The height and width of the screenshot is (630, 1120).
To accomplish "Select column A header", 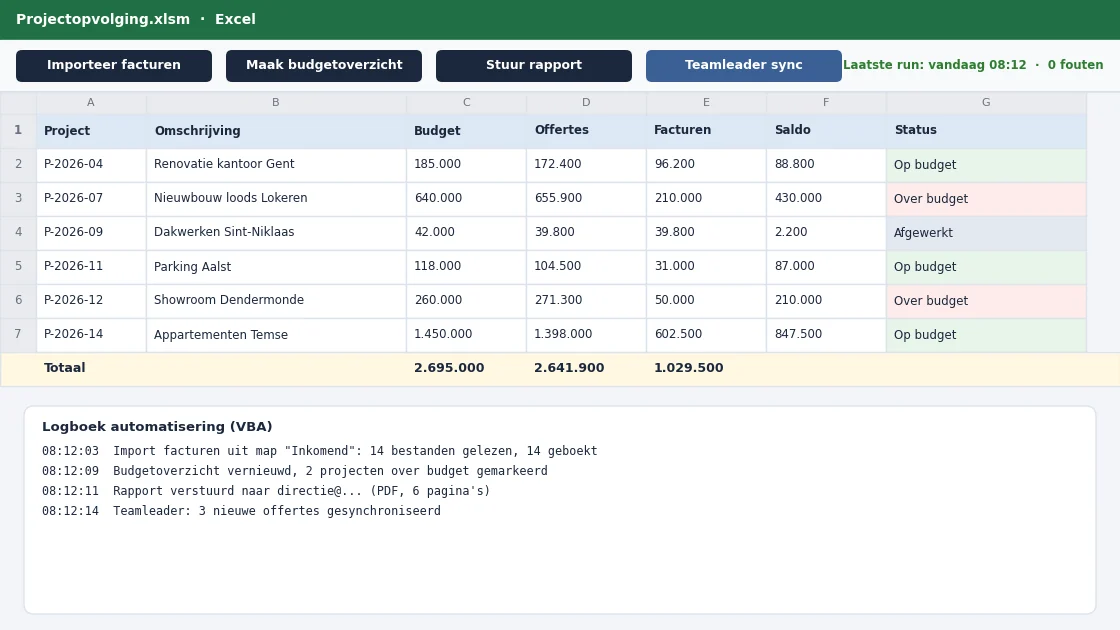I will click(x=91, y=102).
